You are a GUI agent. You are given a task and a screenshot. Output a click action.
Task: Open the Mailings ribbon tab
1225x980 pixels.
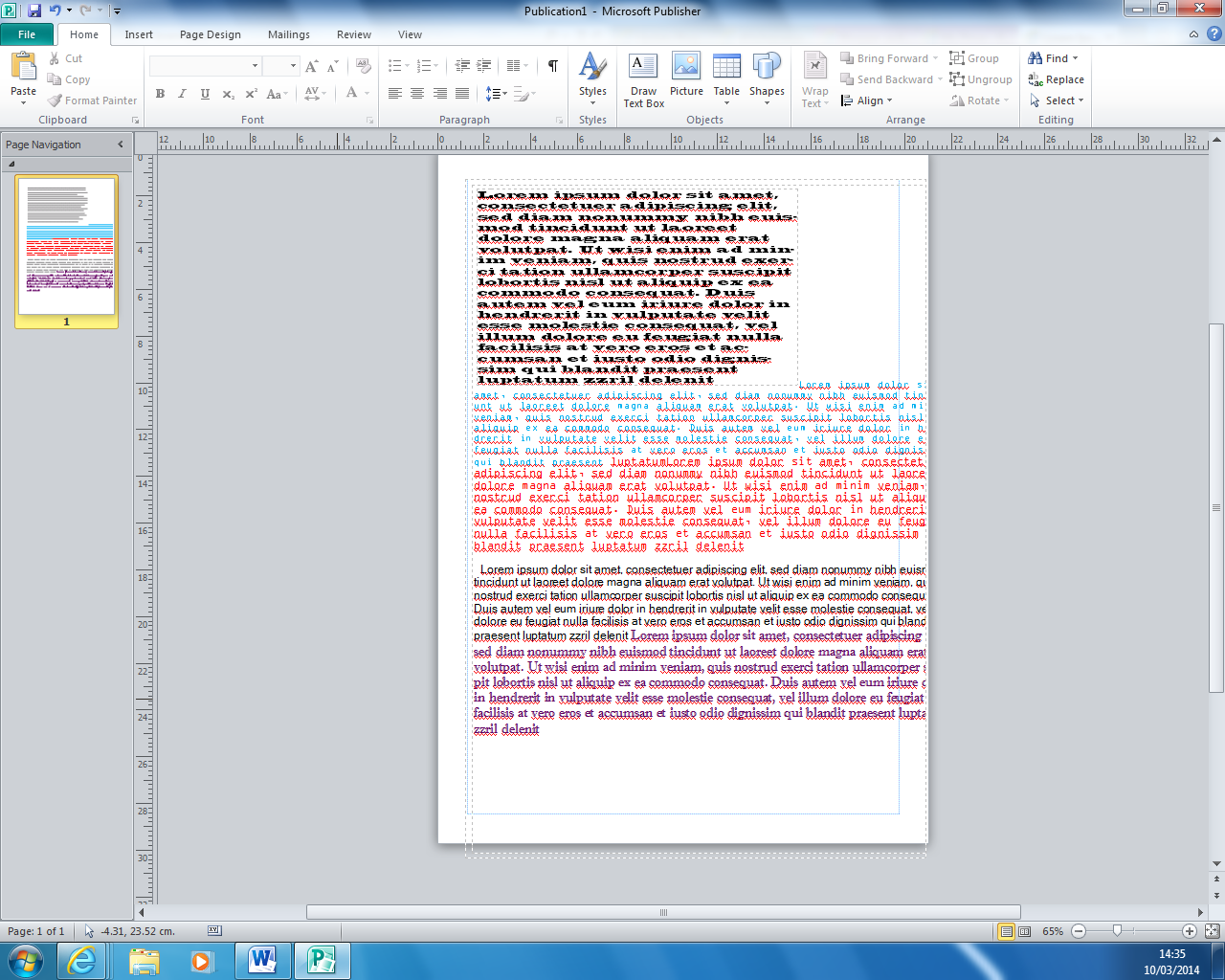pyautogui.click(x=288, y=33)
